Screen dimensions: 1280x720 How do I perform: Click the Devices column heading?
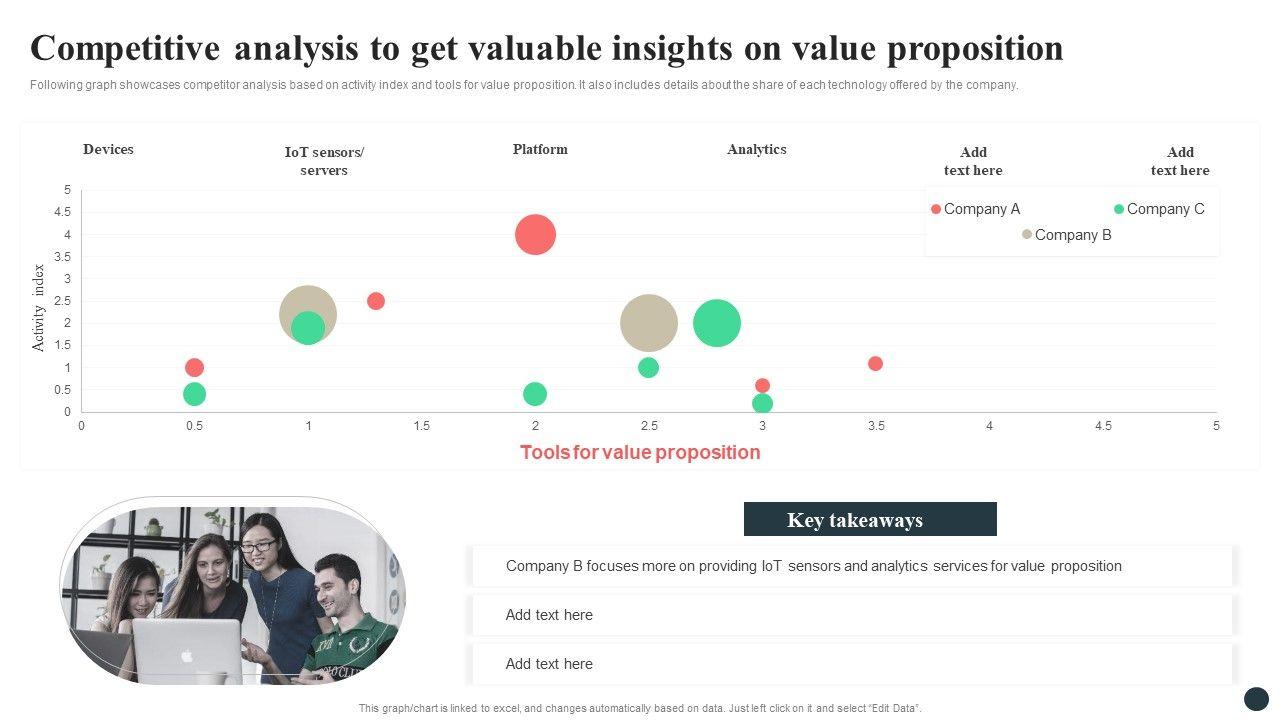tap(108, 150)
